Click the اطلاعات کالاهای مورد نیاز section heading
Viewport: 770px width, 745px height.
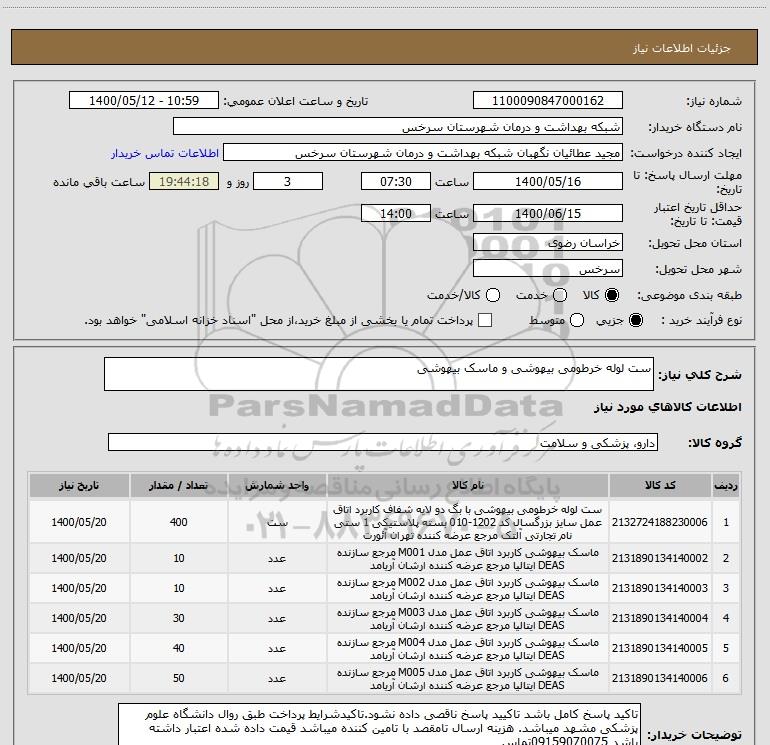[x=667, y=407]
